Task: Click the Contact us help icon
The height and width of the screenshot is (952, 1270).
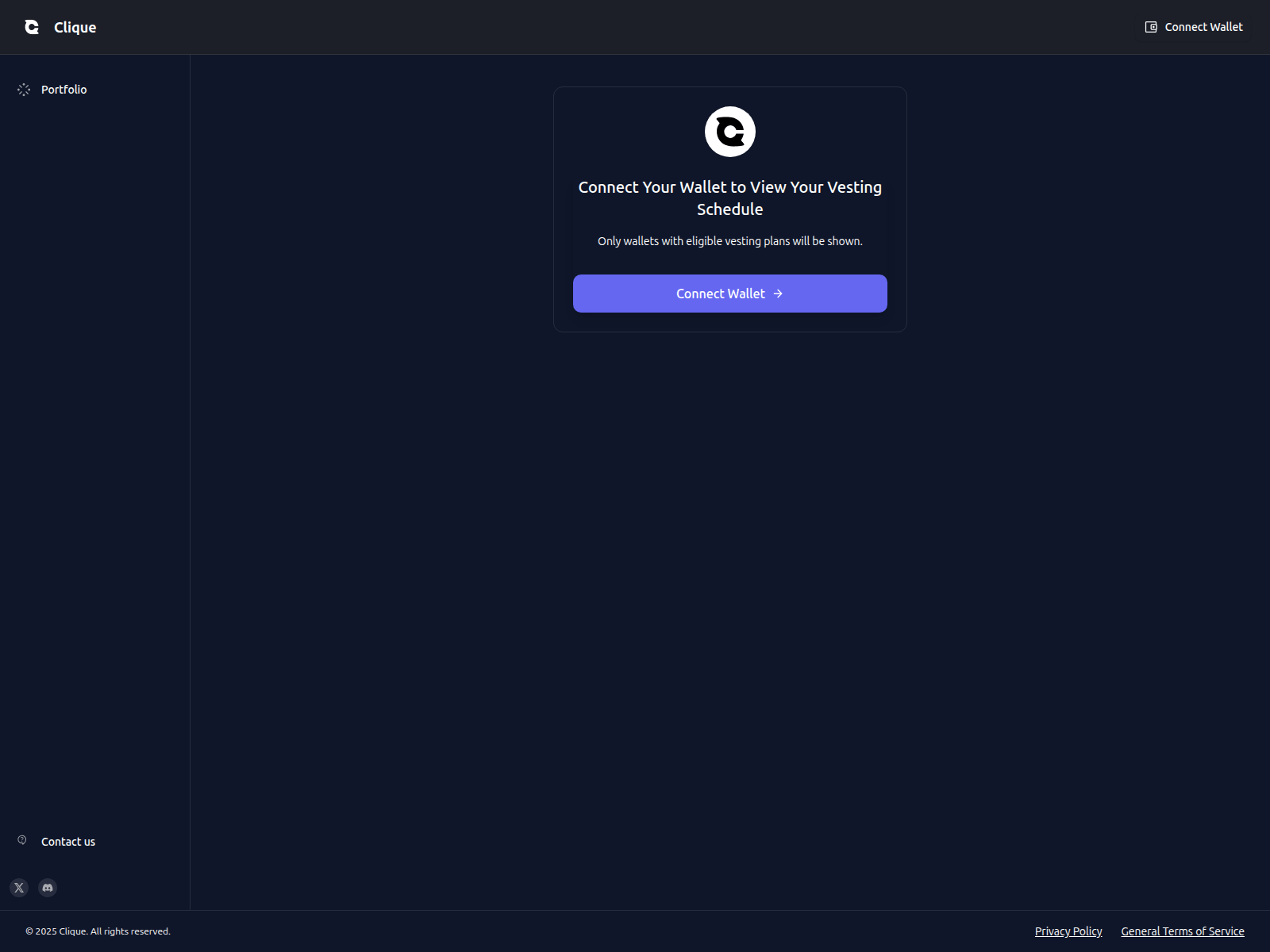Action: (22, 840)
